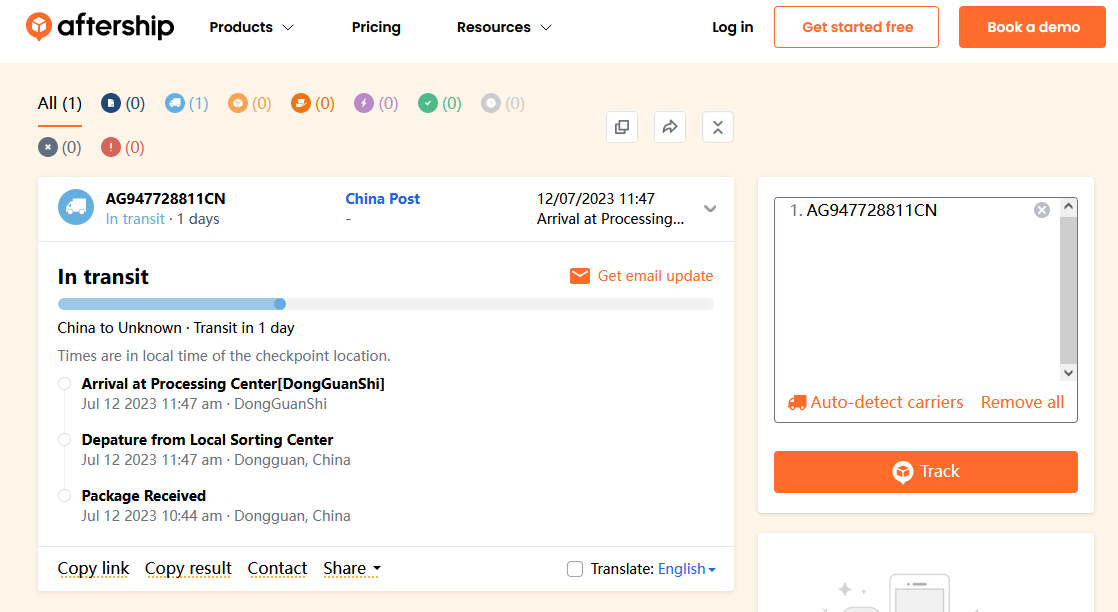Screen dimensions: 1118x612
Task: Select the All (1) tab
Action: tap(60, 103)
